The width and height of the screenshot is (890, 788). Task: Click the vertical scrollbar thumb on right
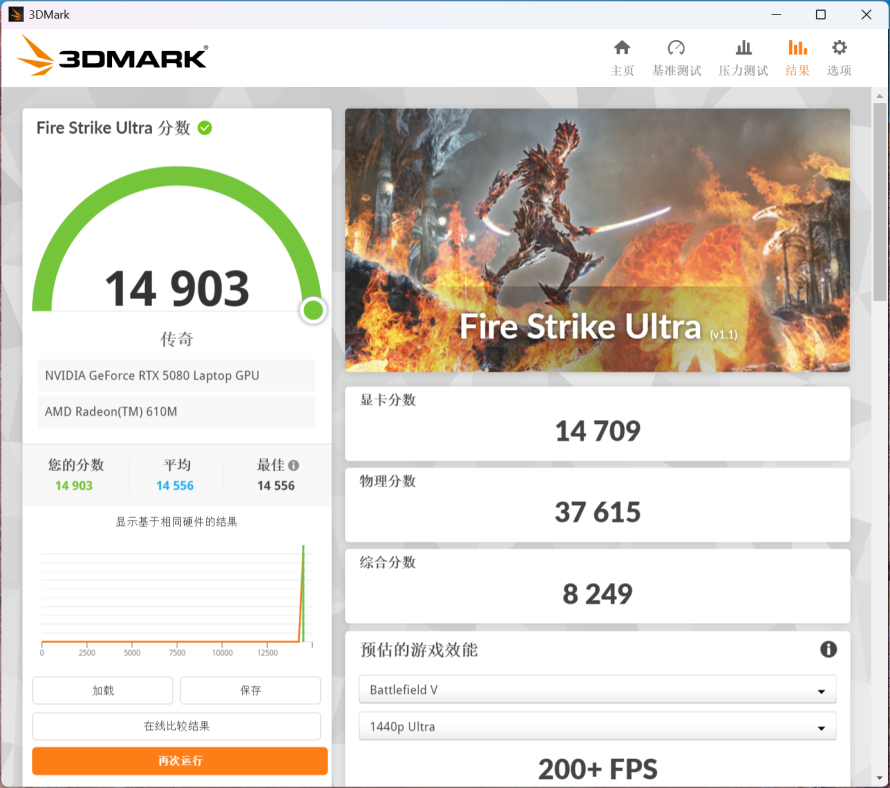[x=879, y=202]
